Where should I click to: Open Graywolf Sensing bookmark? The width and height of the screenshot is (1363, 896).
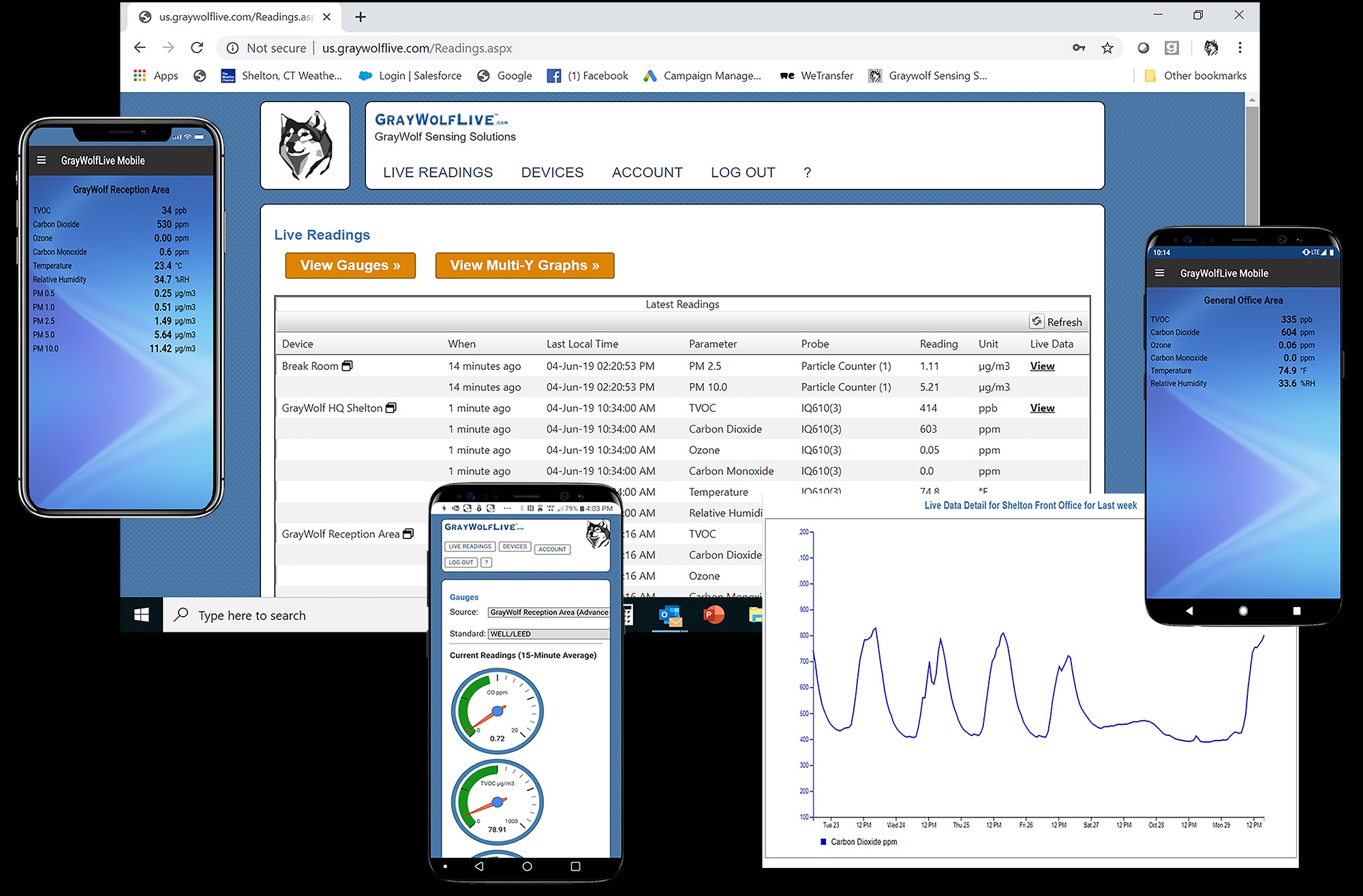[x=928, y=76]
